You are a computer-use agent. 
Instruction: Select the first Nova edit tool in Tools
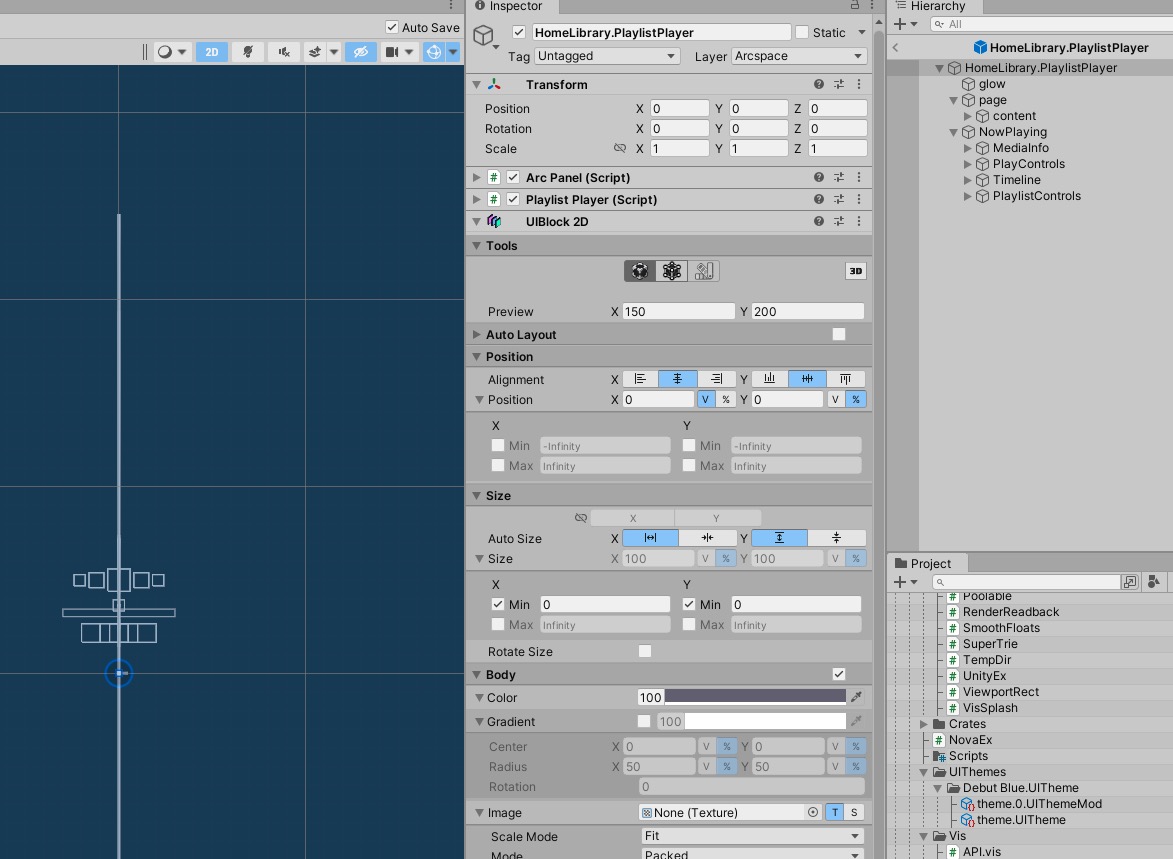tap(639, 270)
